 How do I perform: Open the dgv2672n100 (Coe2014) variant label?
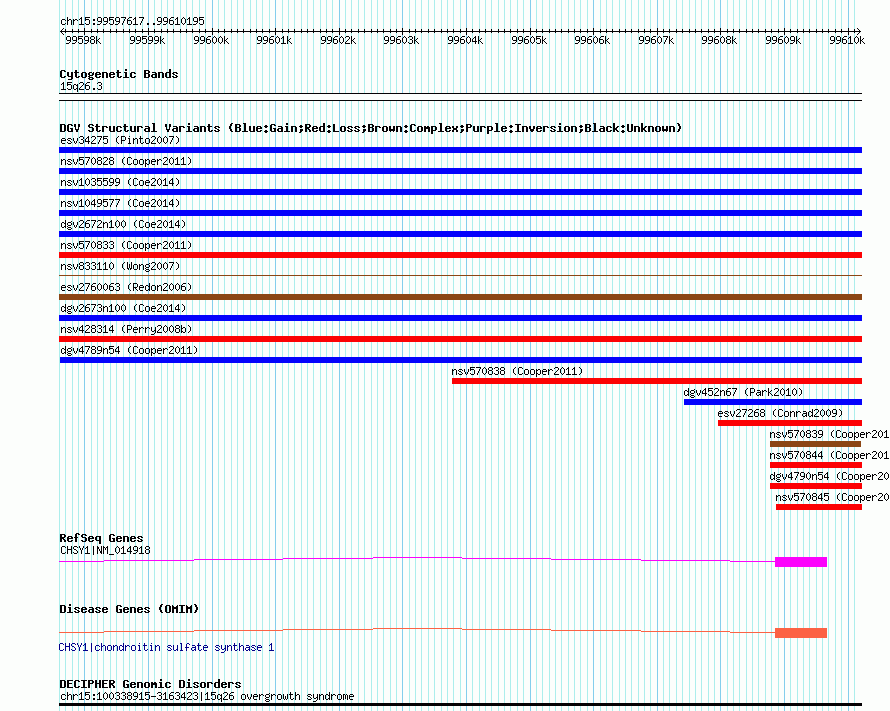(122, 224)
